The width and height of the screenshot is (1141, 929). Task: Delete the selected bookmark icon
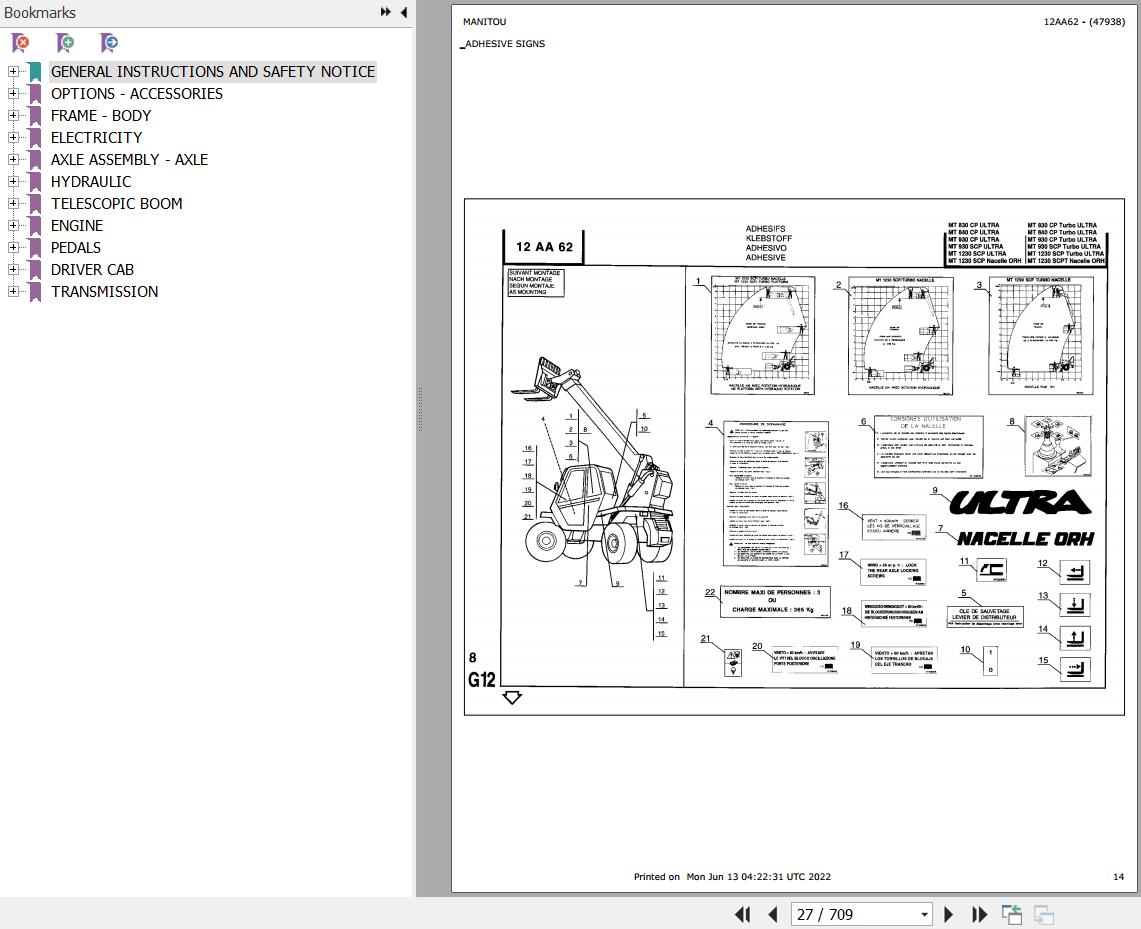[x=21, y=43]
